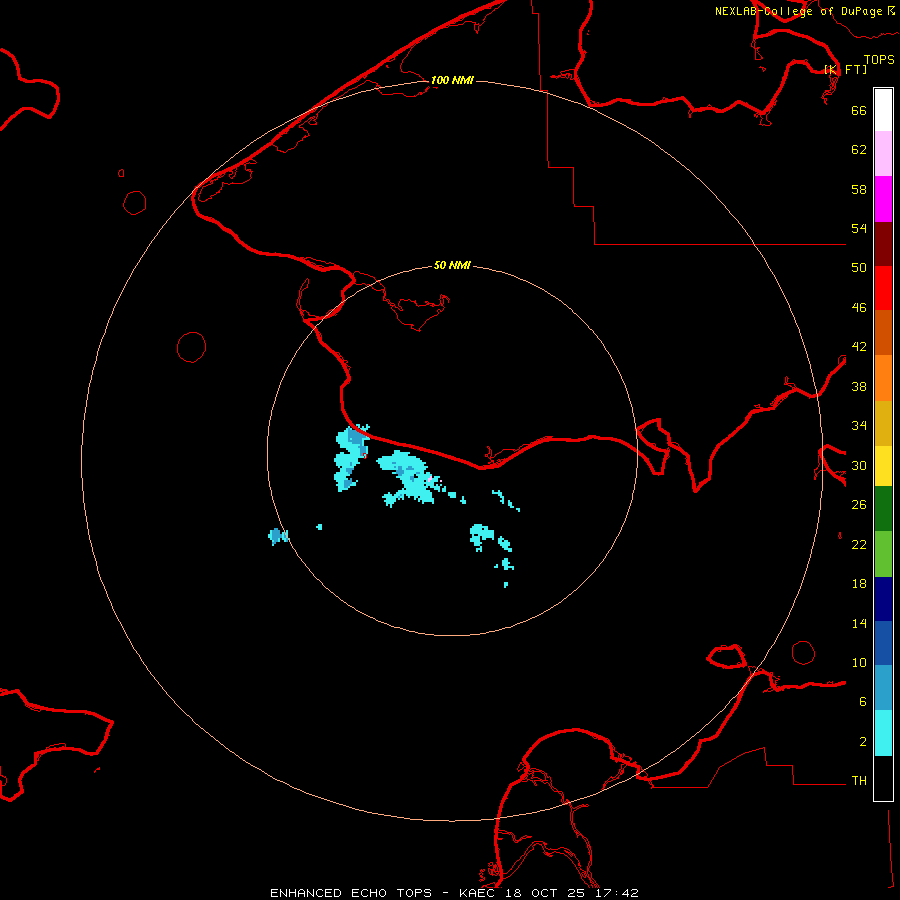
Task: Click the legend value 18
Action: (859, 584)
